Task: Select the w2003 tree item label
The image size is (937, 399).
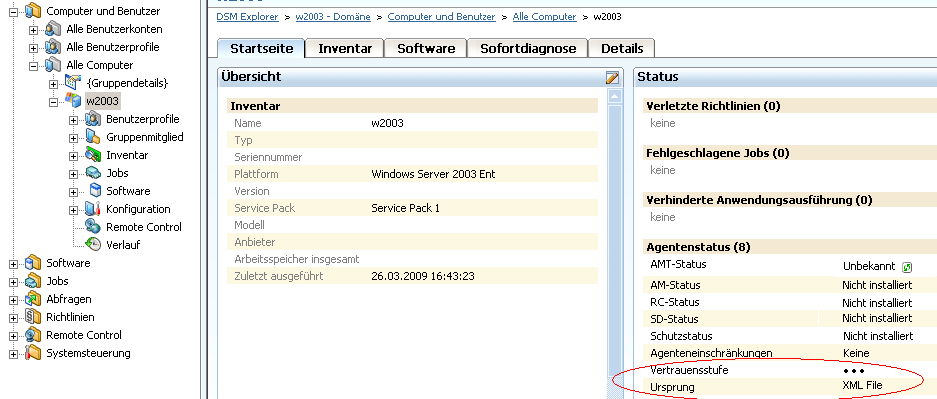Action: 102,101
